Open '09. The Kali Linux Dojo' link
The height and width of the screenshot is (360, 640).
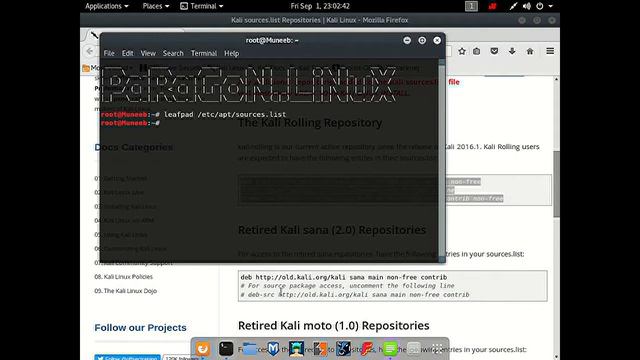[126, 291]
